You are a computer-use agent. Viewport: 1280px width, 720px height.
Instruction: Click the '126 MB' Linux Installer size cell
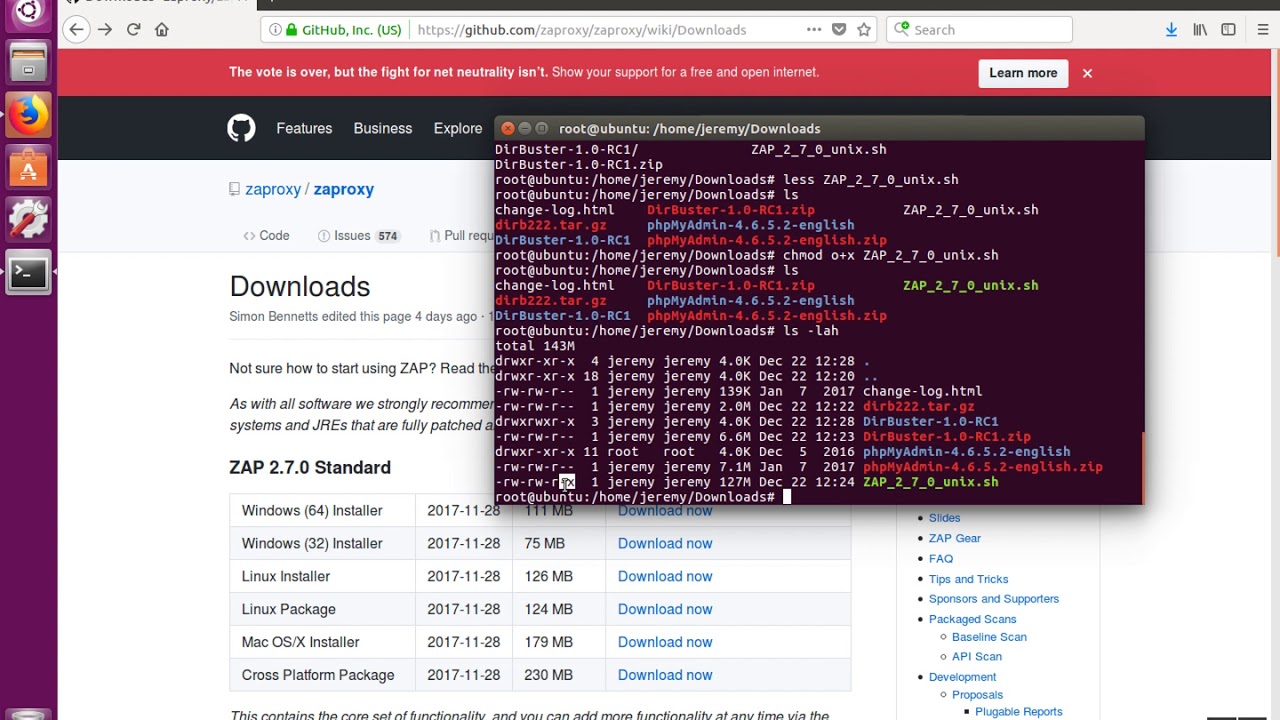click(549, 576)
